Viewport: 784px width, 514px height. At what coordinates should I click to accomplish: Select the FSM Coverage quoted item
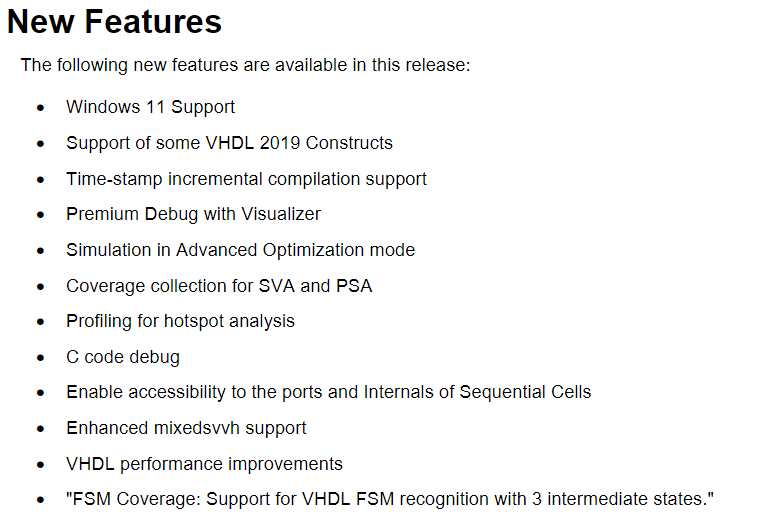[390, 499]
